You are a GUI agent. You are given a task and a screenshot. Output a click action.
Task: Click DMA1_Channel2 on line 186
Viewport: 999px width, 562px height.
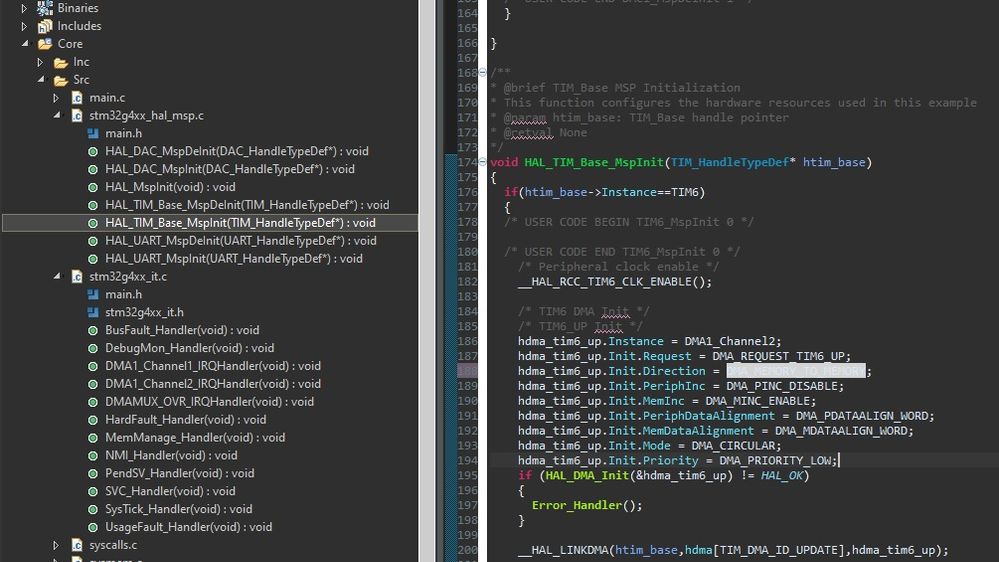(729, 341)
